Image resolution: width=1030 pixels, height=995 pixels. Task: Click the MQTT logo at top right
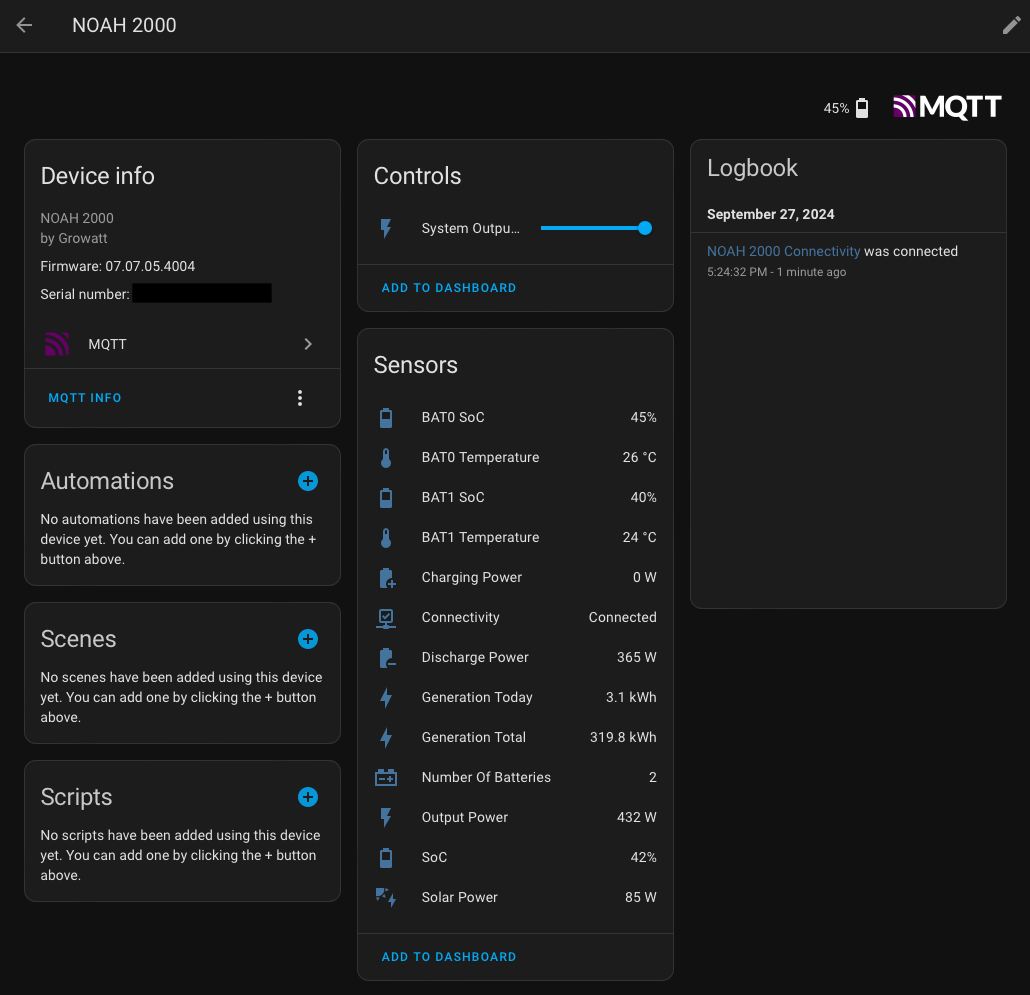(x=947, y=107)
